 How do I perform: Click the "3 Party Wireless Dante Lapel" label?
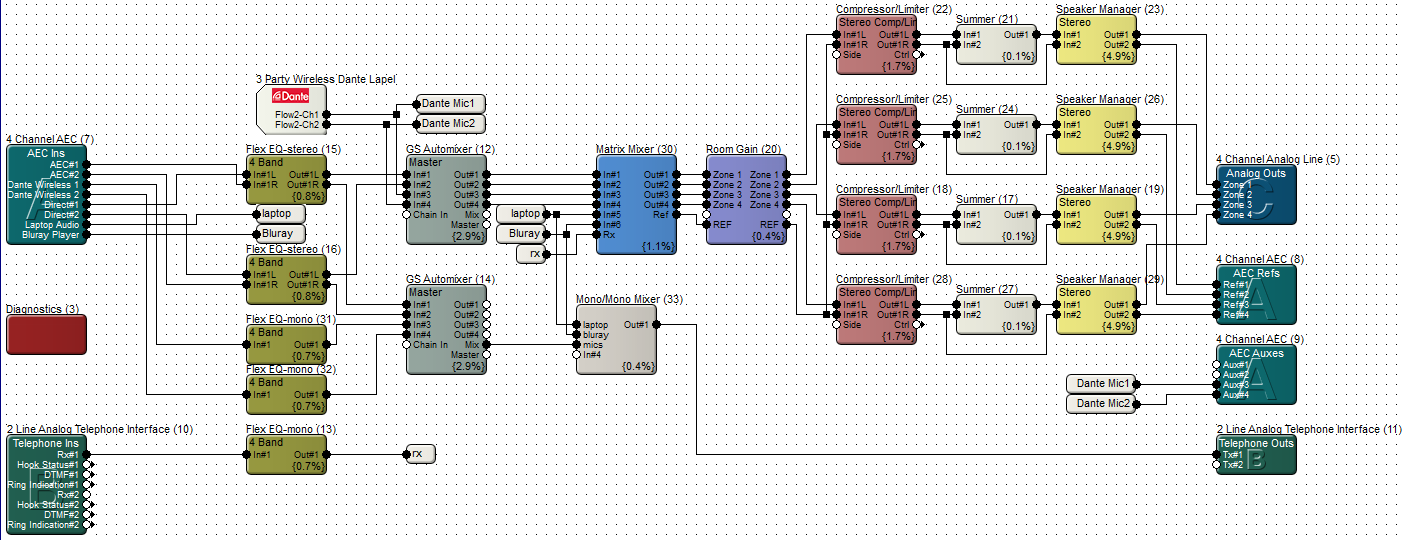tap(326, 79)
